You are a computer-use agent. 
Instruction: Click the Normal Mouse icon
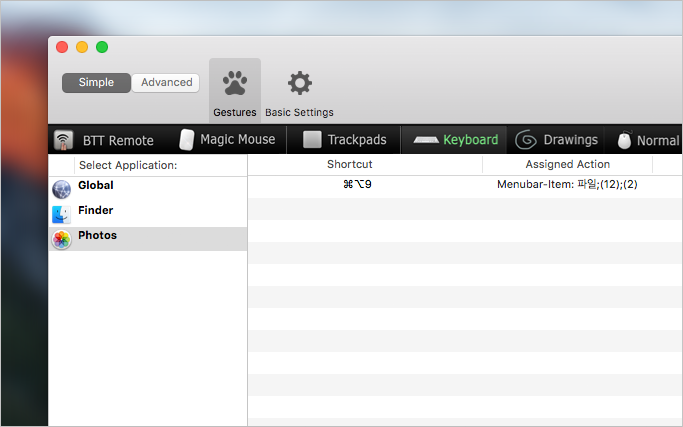click(624, 140)
